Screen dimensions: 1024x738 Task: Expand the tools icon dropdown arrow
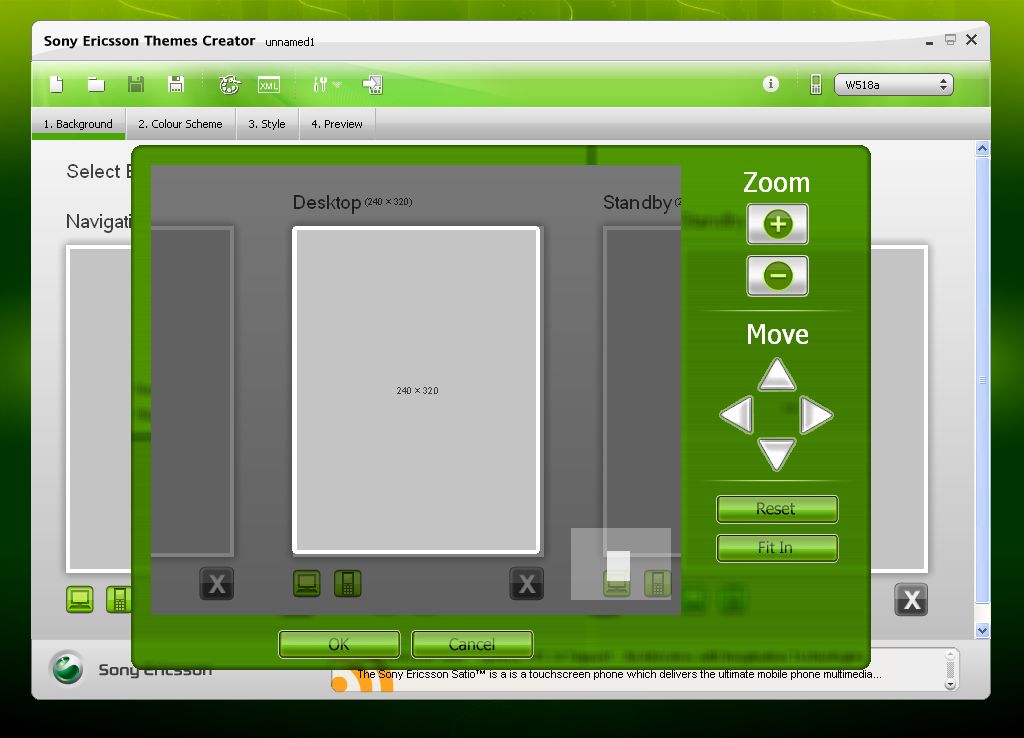337,85
